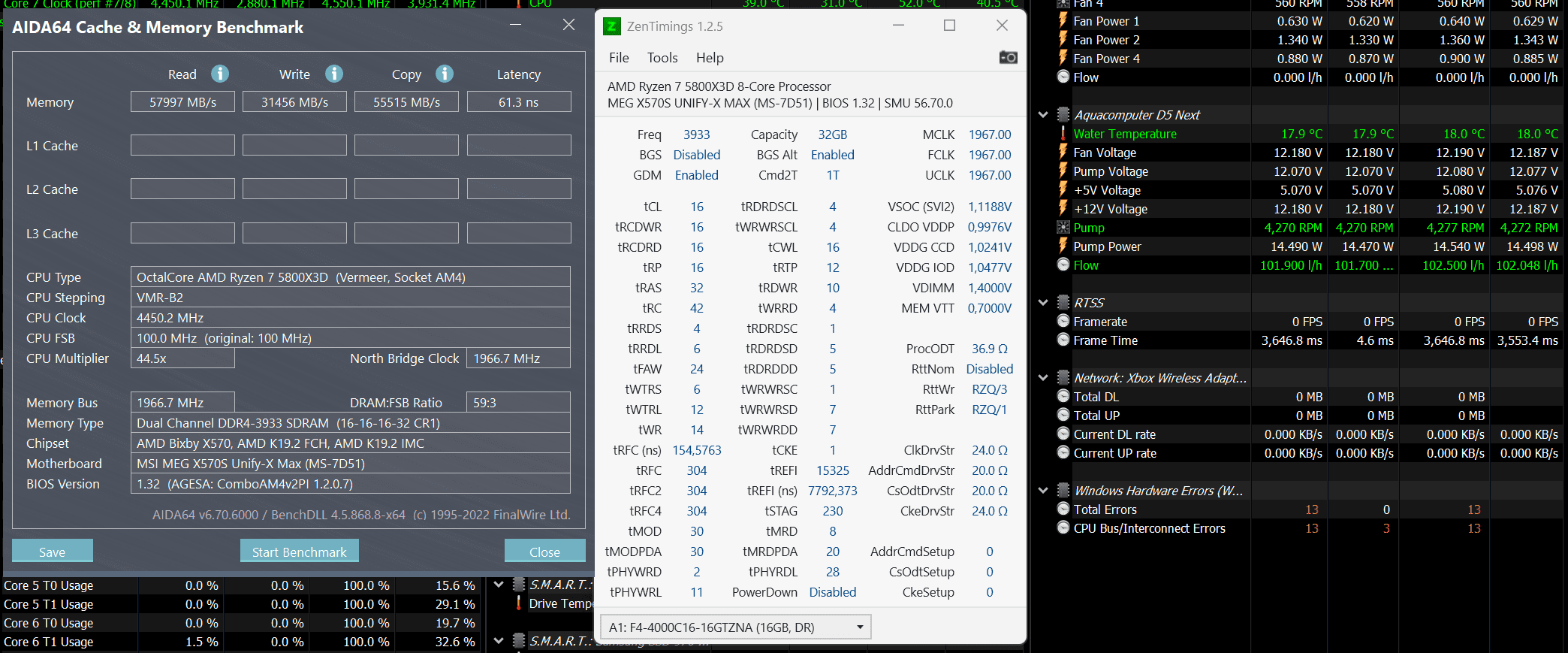Screen dimensions: 1568x653
Task: Click the Memory Write result 31456 MB/s
Action: point(294,102)
